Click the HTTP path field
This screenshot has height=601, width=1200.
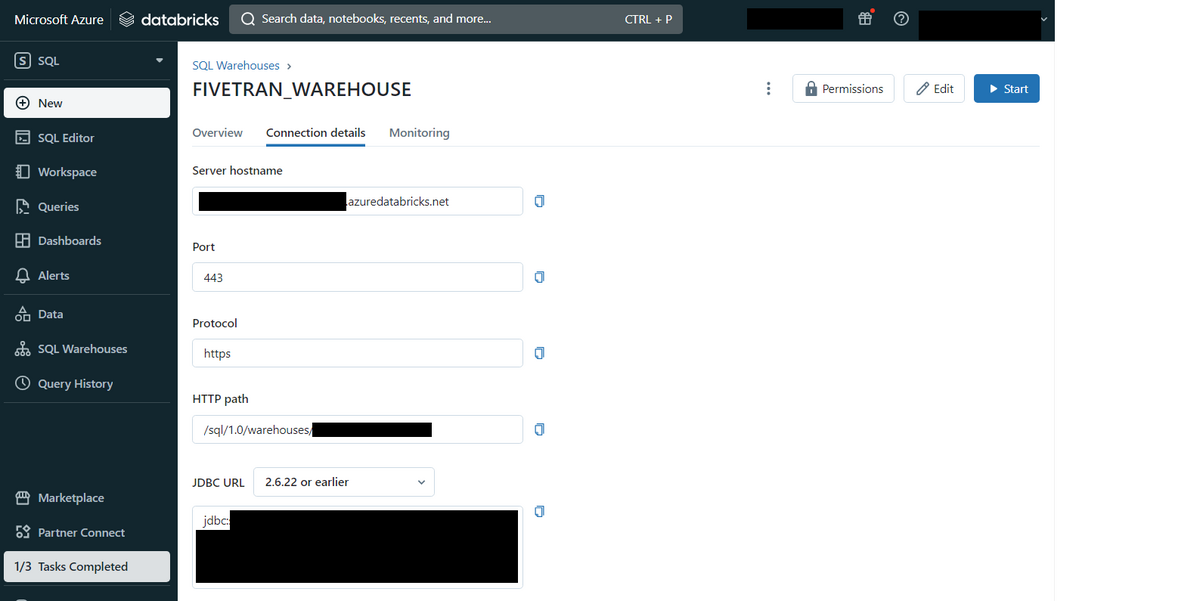click(x=357, y=429)
